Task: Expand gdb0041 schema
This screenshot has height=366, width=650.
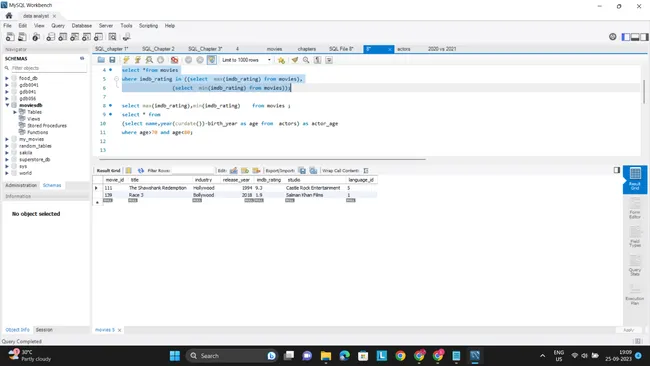Action: coord(7,85)
